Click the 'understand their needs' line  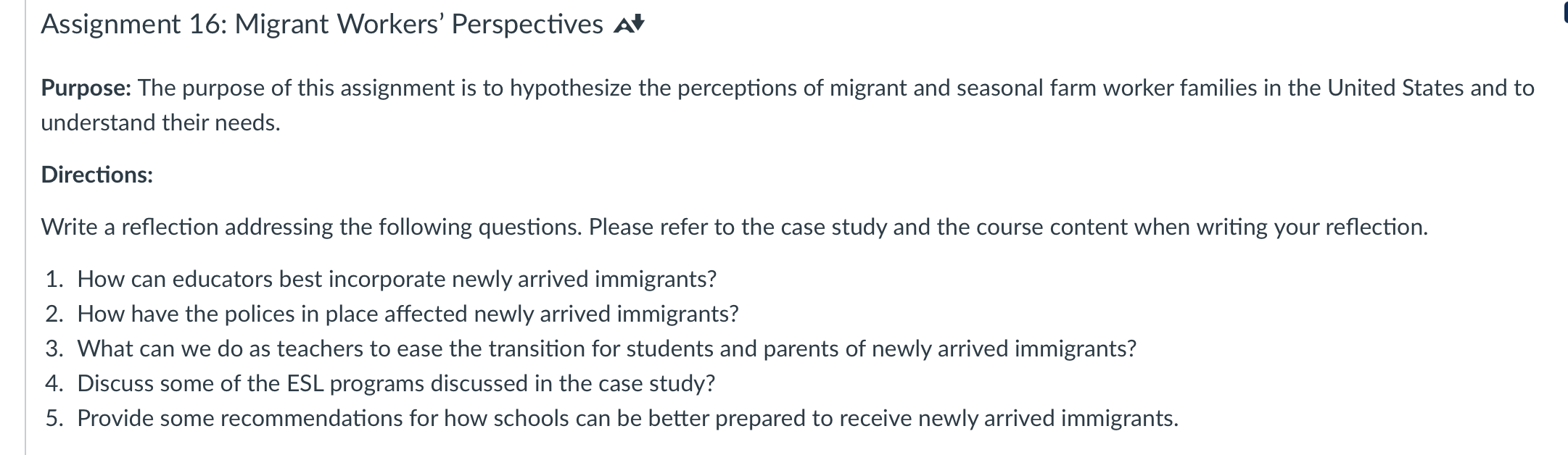[160, 122]
